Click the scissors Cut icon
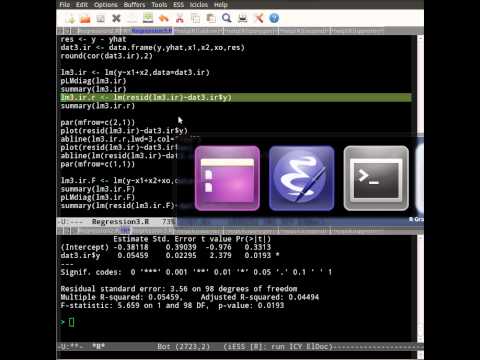The width and height of the screenshot is (480, 360). tap(180, 18)
